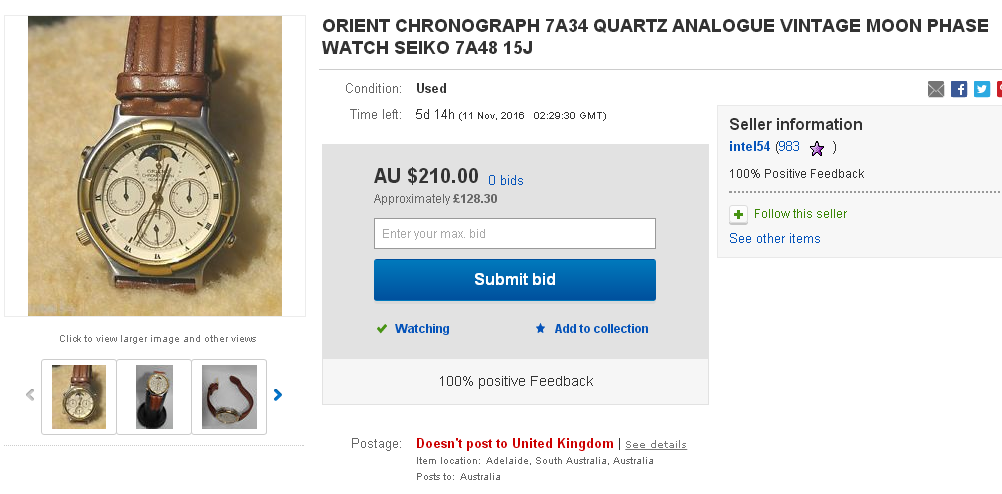Click the blue star beside Add to collection
This screenshot has width=1002, height=494.
(541, 329)
